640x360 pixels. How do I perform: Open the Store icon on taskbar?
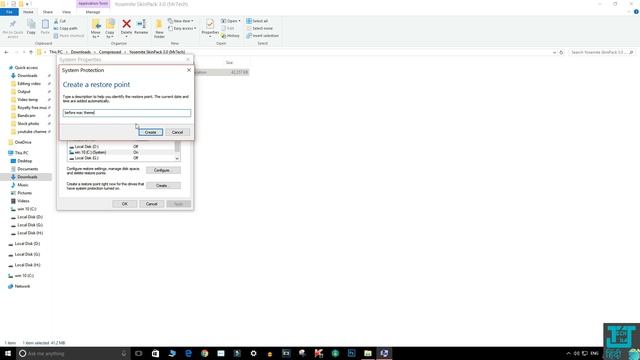tap(155, 353)
